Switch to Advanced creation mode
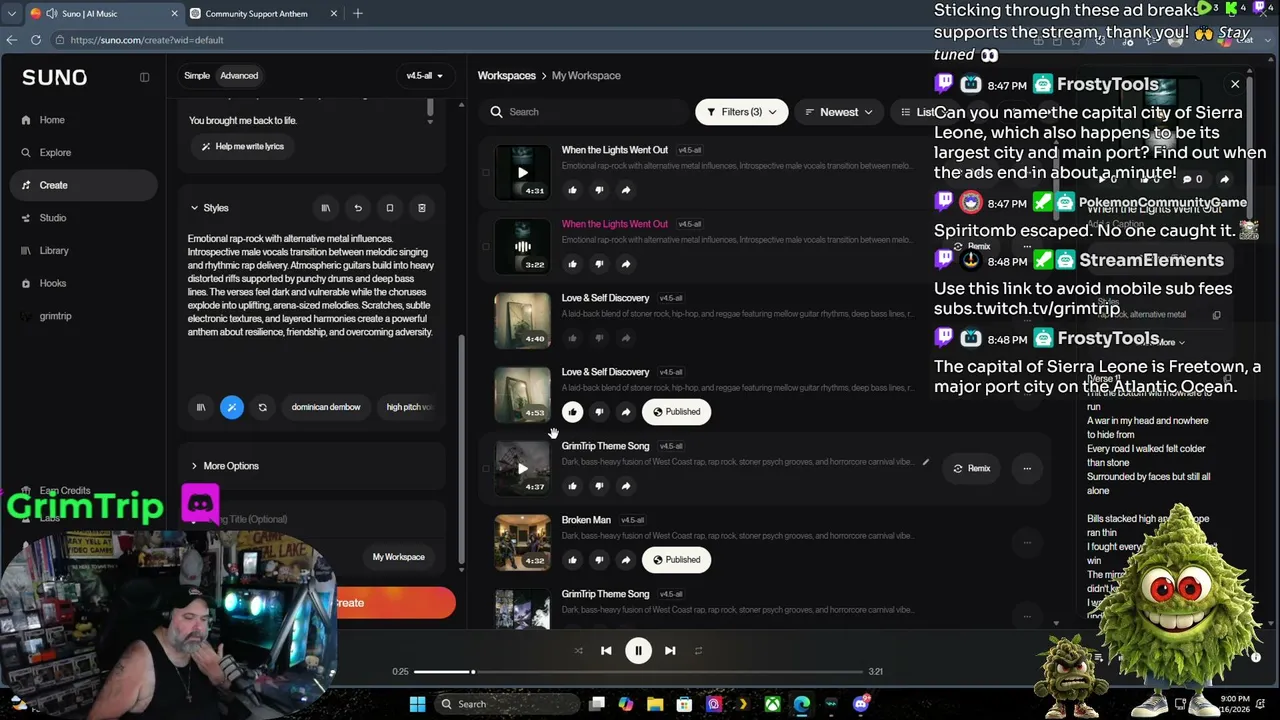The height and width of the screenshot is (720, 1280). click(x=239, y=76)
